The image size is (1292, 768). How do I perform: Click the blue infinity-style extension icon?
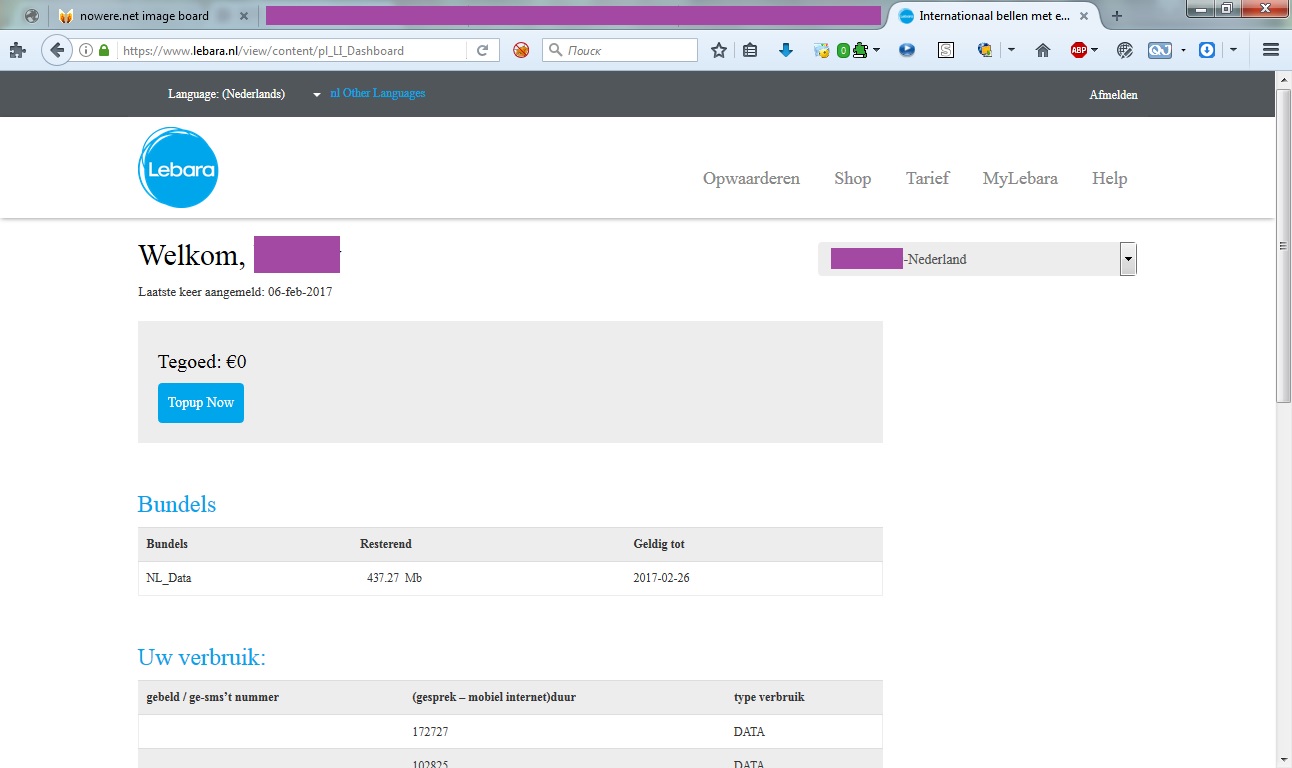1160,50
